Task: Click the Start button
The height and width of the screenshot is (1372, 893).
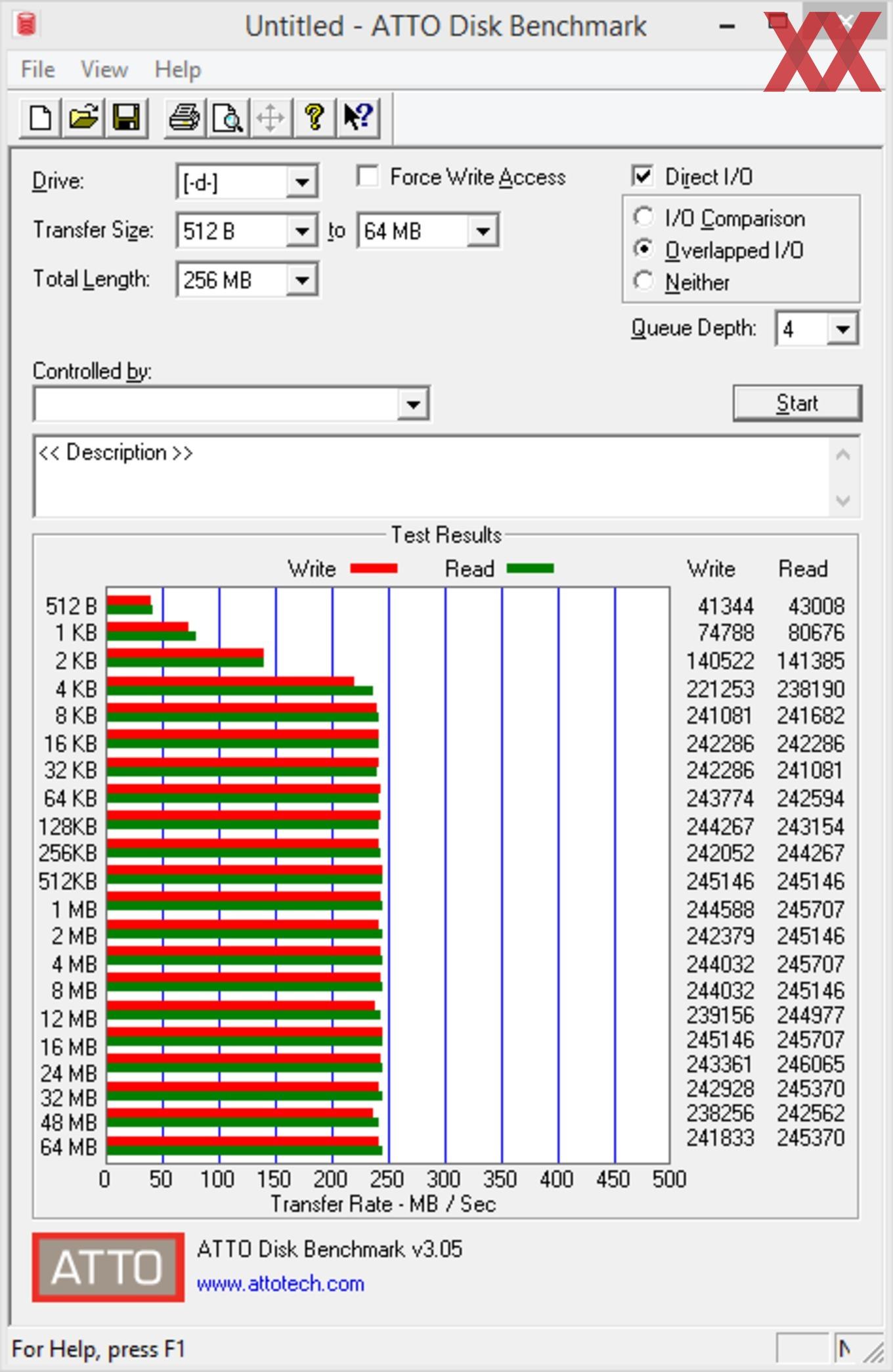Action: [797, 403]
